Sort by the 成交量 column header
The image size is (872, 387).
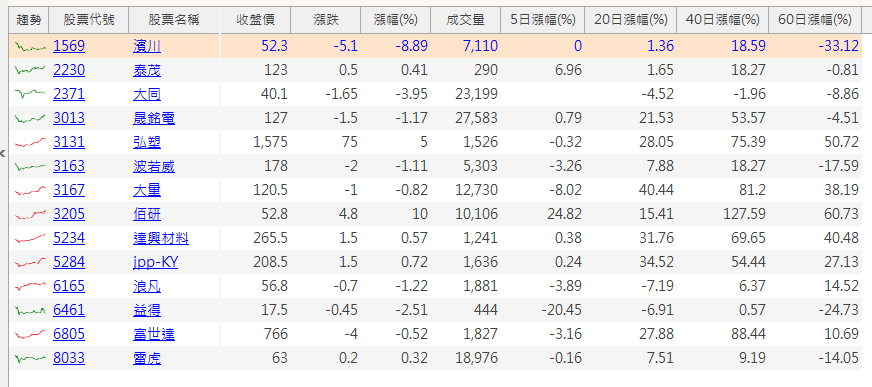coord(466,20)
